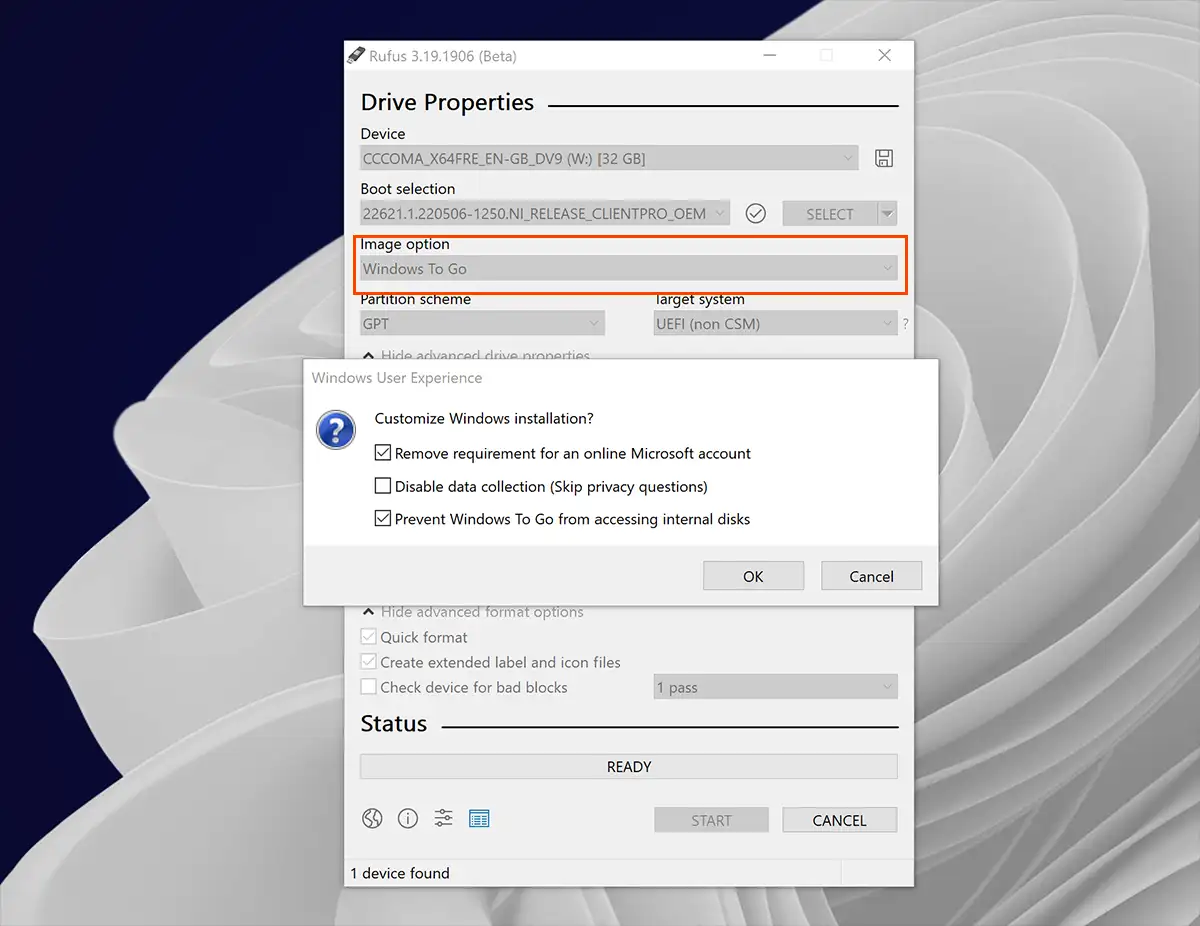1200x926 pixels.
Task: Click the READY status progress bar
Action: 629,767
